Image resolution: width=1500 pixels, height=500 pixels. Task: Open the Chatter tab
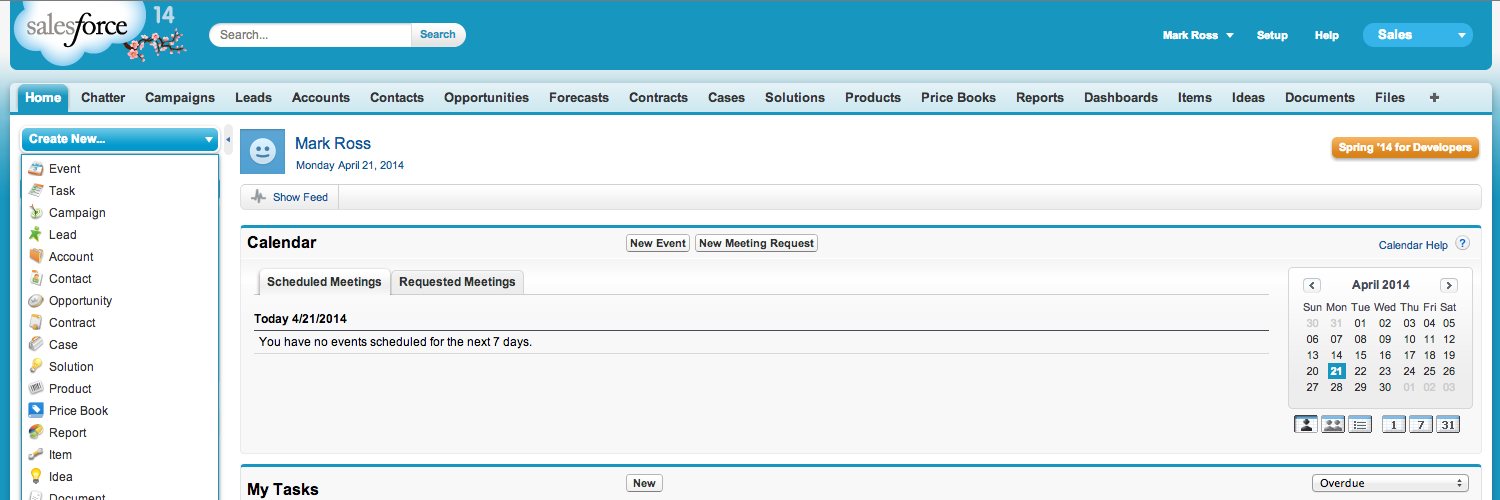[x=103, y=98]
